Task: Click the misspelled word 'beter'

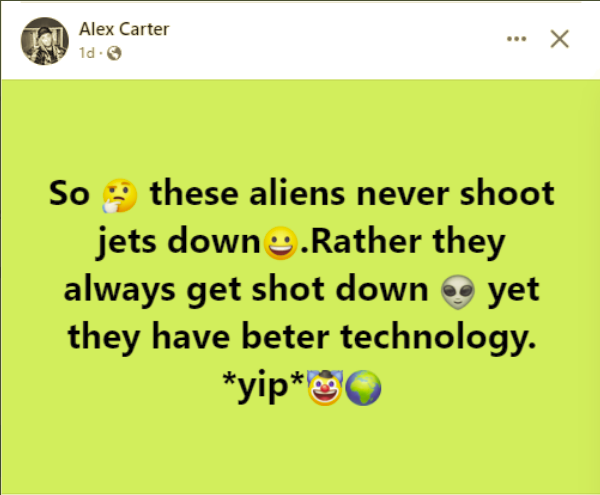Action: [285, 337]
